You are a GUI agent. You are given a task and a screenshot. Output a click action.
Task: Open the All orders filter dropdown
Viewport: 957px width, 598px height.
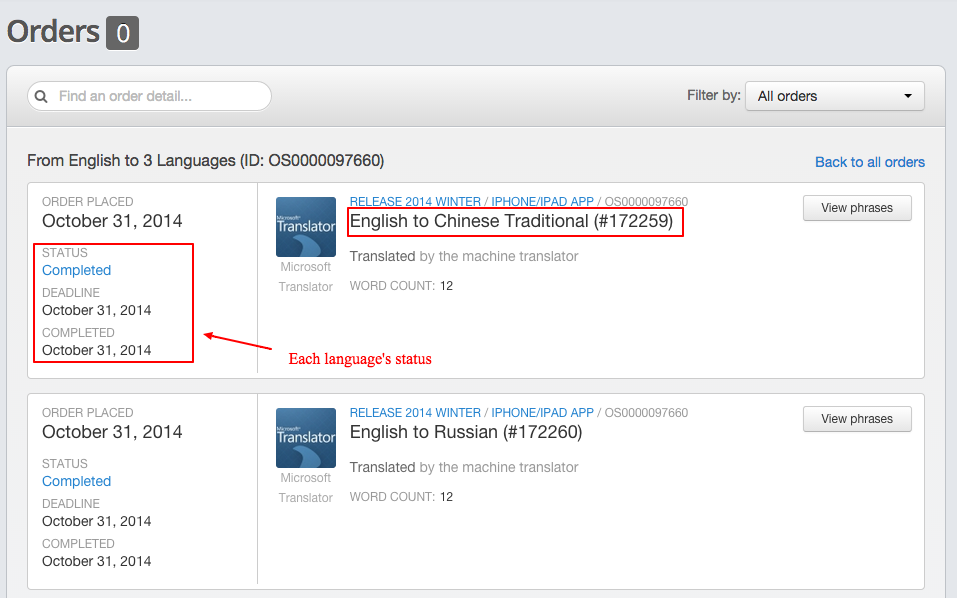click(834, 96)
